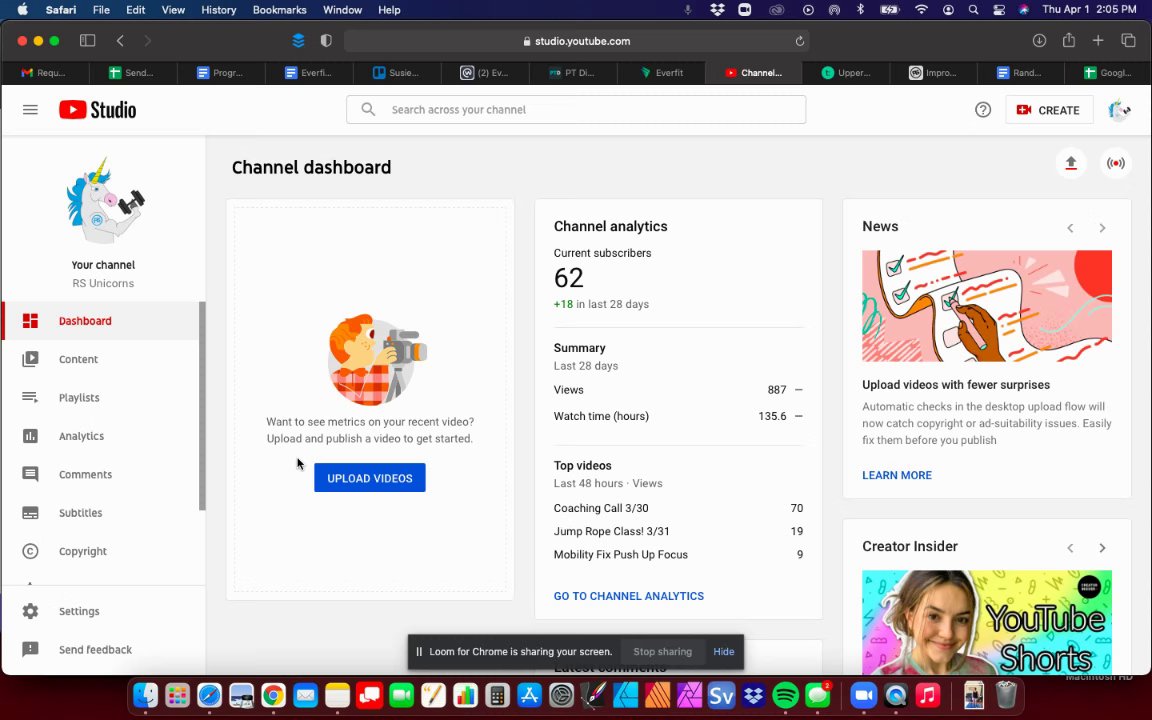Show next News card
Image resolution: width=1152 pixels, height=720 pixels.
click(1102, 228)
